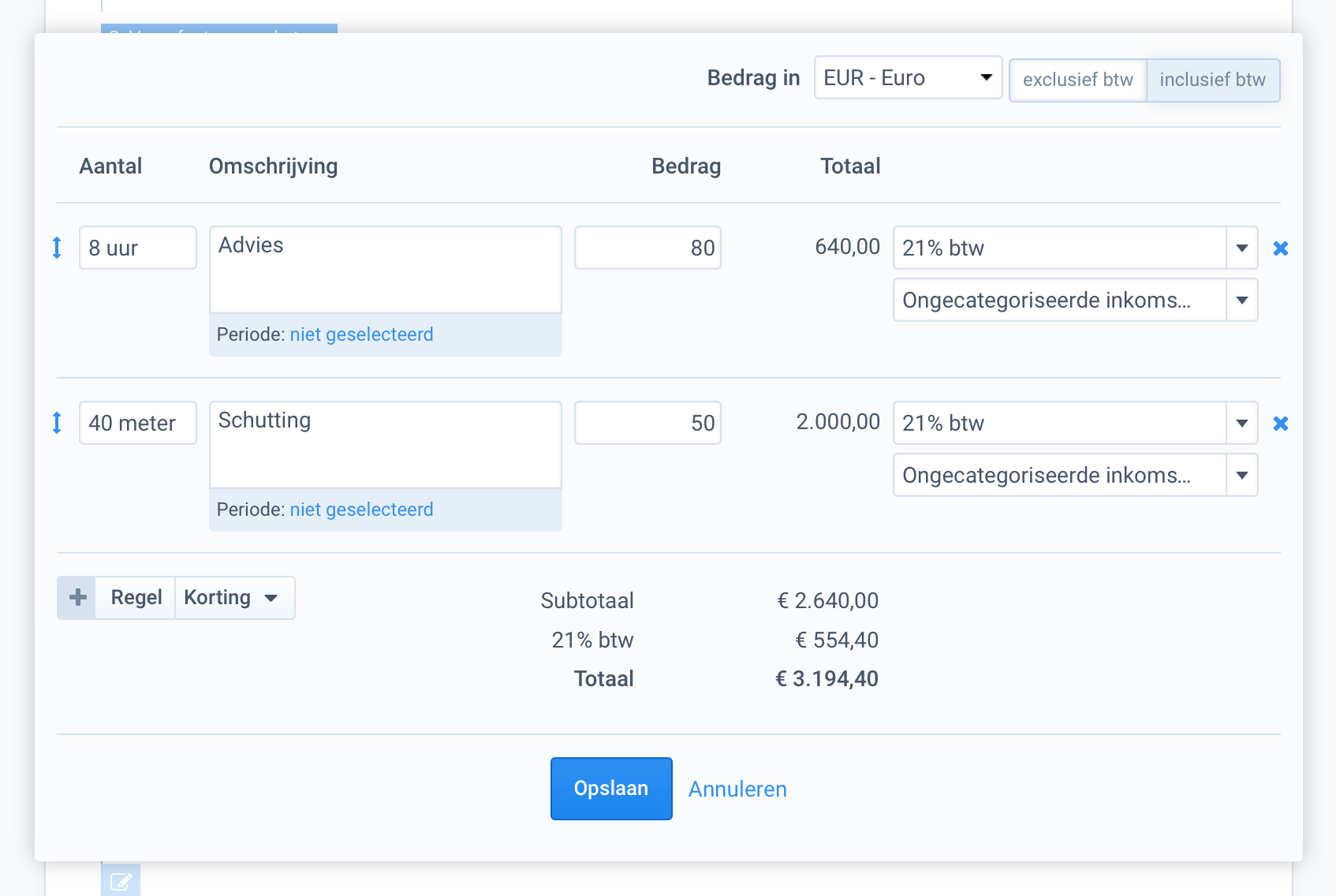The width and height of the screenshot is (1336, 896).
Task: Open the 21% btw dropdown for Schutting
Action: [x=1241, y=424]
